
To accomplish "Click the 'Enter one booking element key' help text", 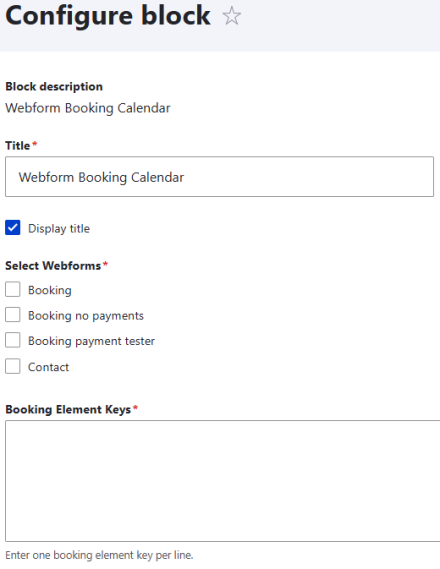I will tap(99, 555).
